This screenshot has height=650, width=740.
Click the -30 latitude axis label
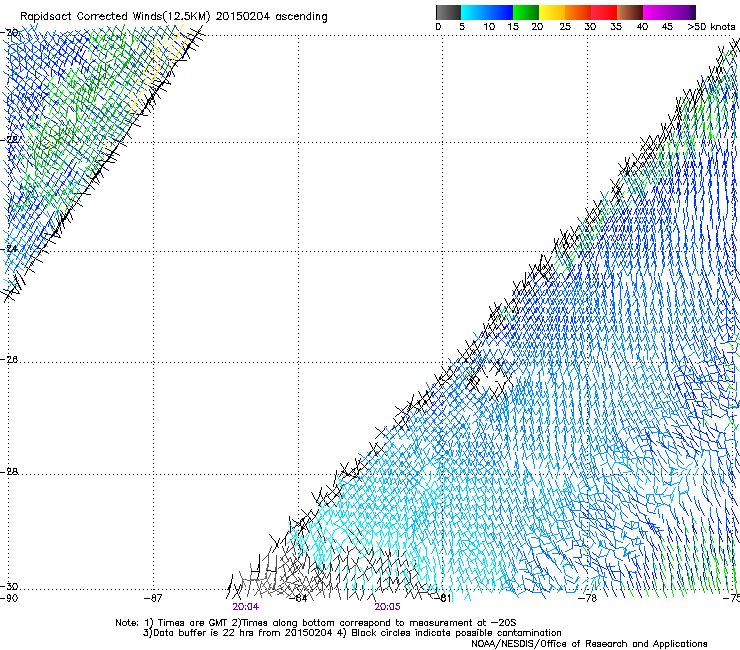click(9, 586)
